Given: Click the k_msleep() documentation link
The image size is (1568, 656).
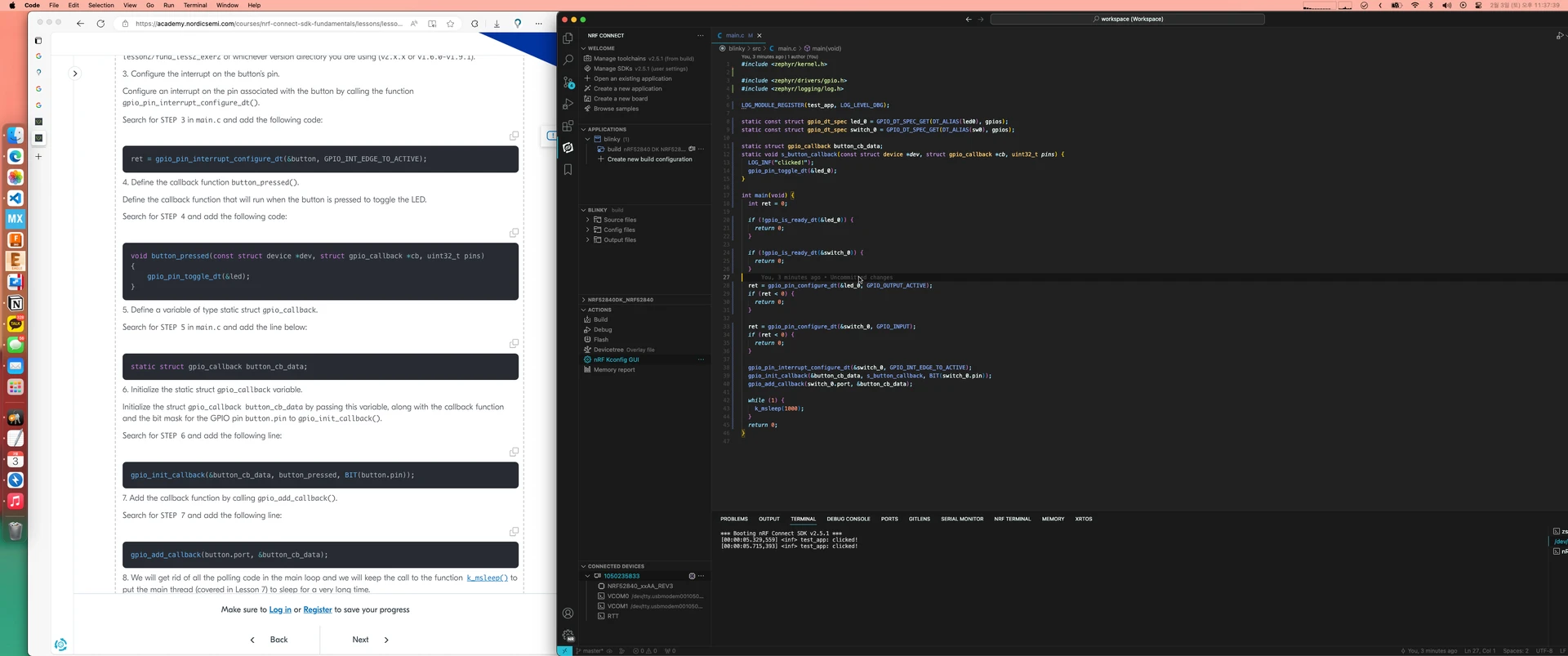Looking at the screenshot, I should tap(487, 578).
